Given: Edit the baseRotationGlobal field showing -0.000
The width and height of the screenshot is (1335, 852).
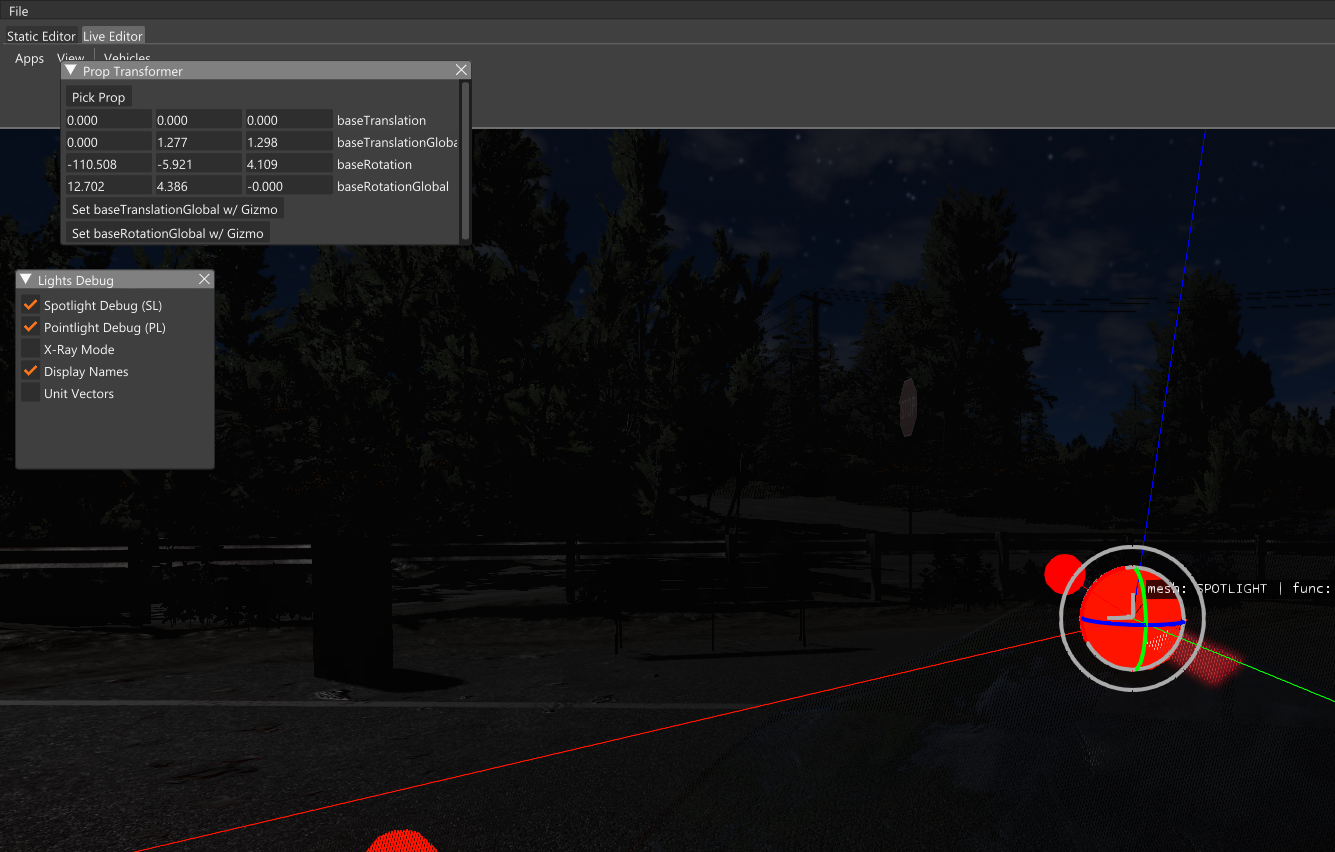Looking at the screenshot, I should (288, 186).
